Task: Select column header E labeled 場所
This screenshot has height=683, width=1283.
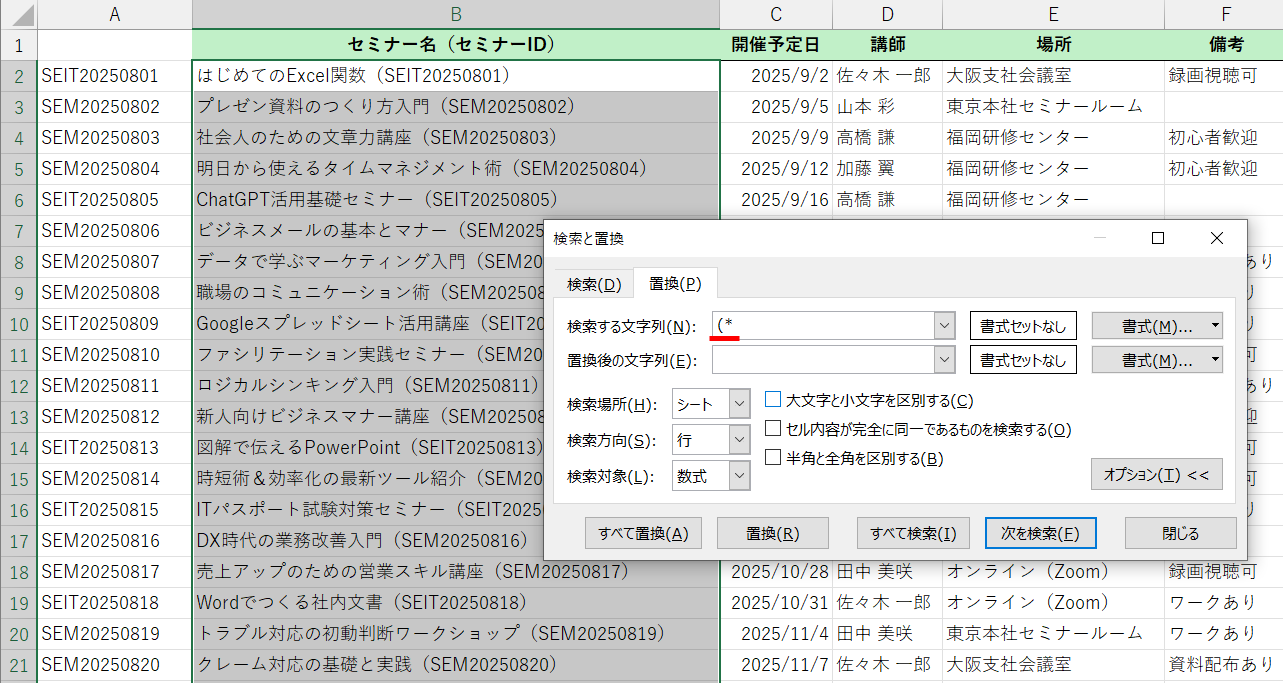Action: [x=1052, y=14]
